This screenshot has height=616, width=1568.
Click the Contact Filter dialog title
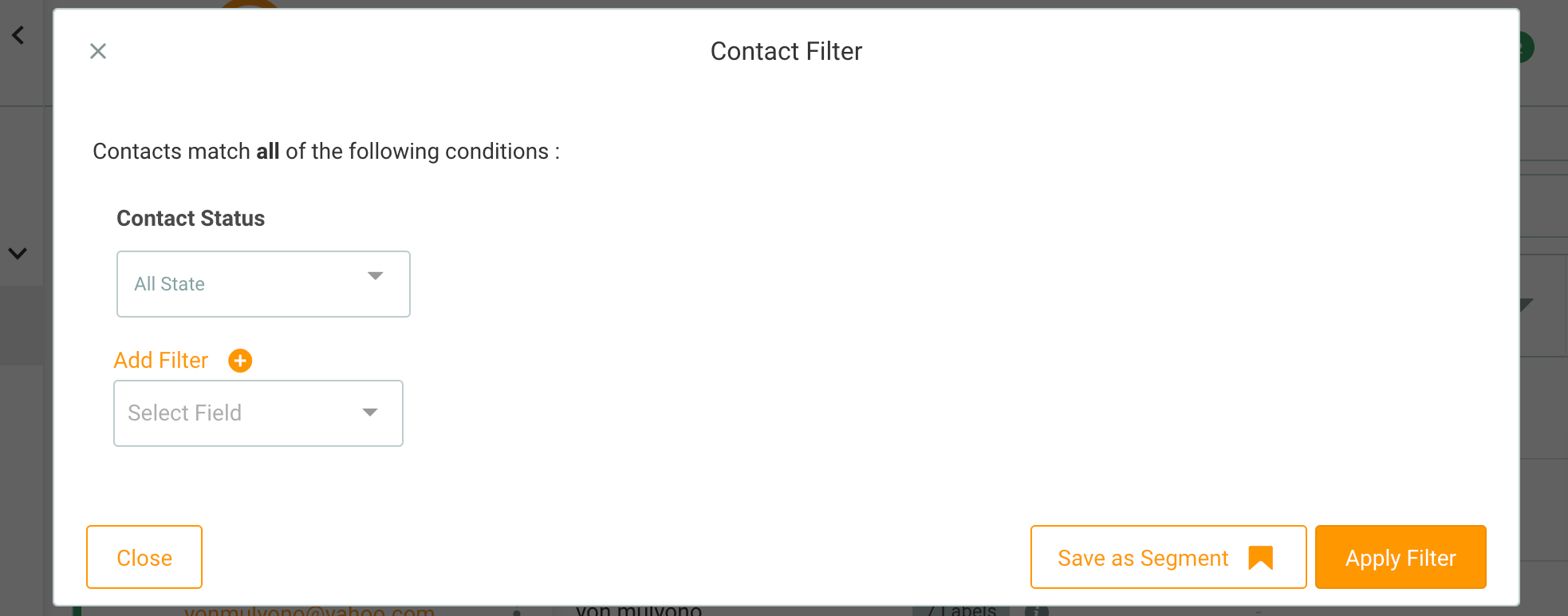pos(786,51)
